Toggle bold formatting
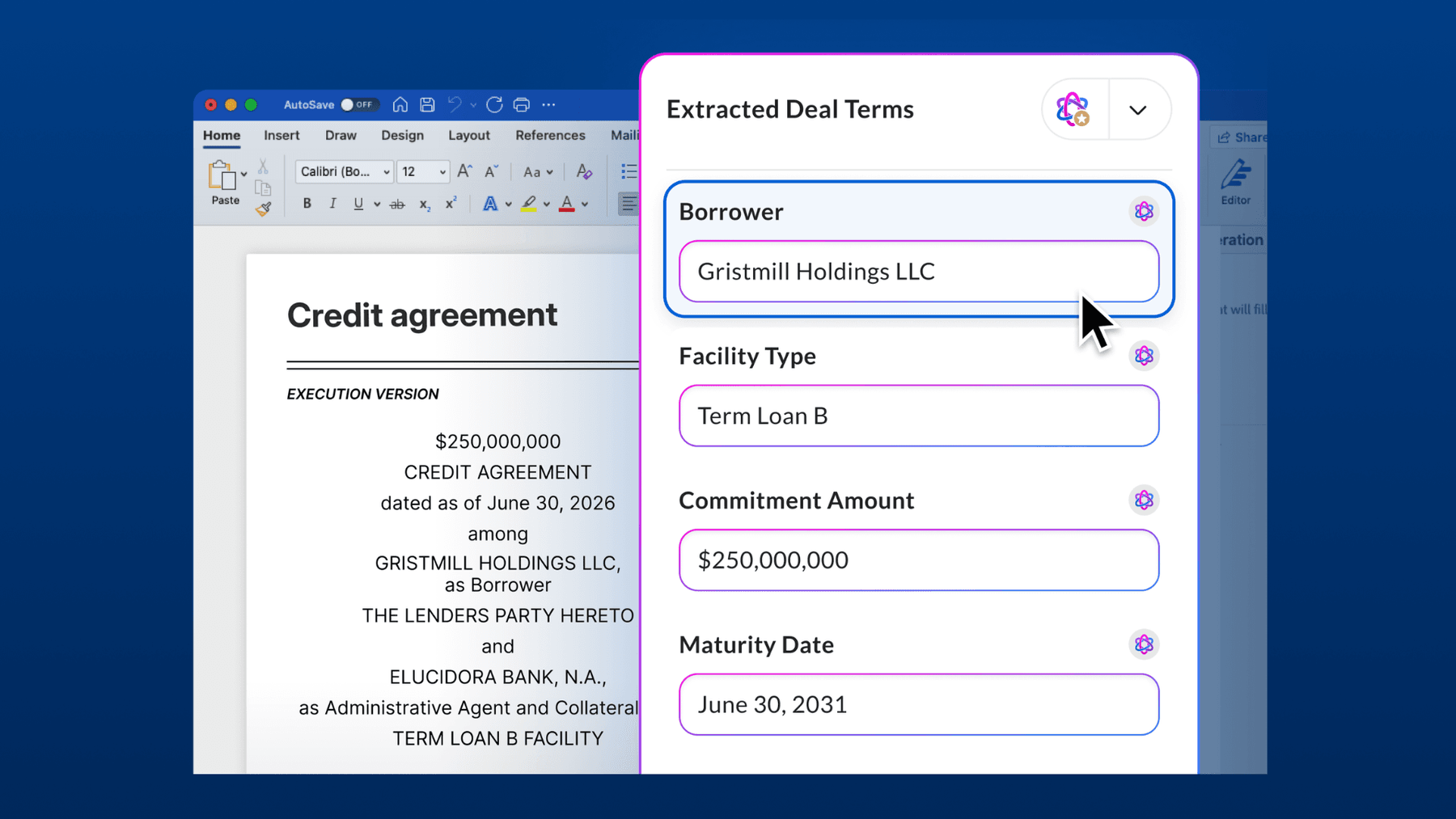 tap(307, 204)
